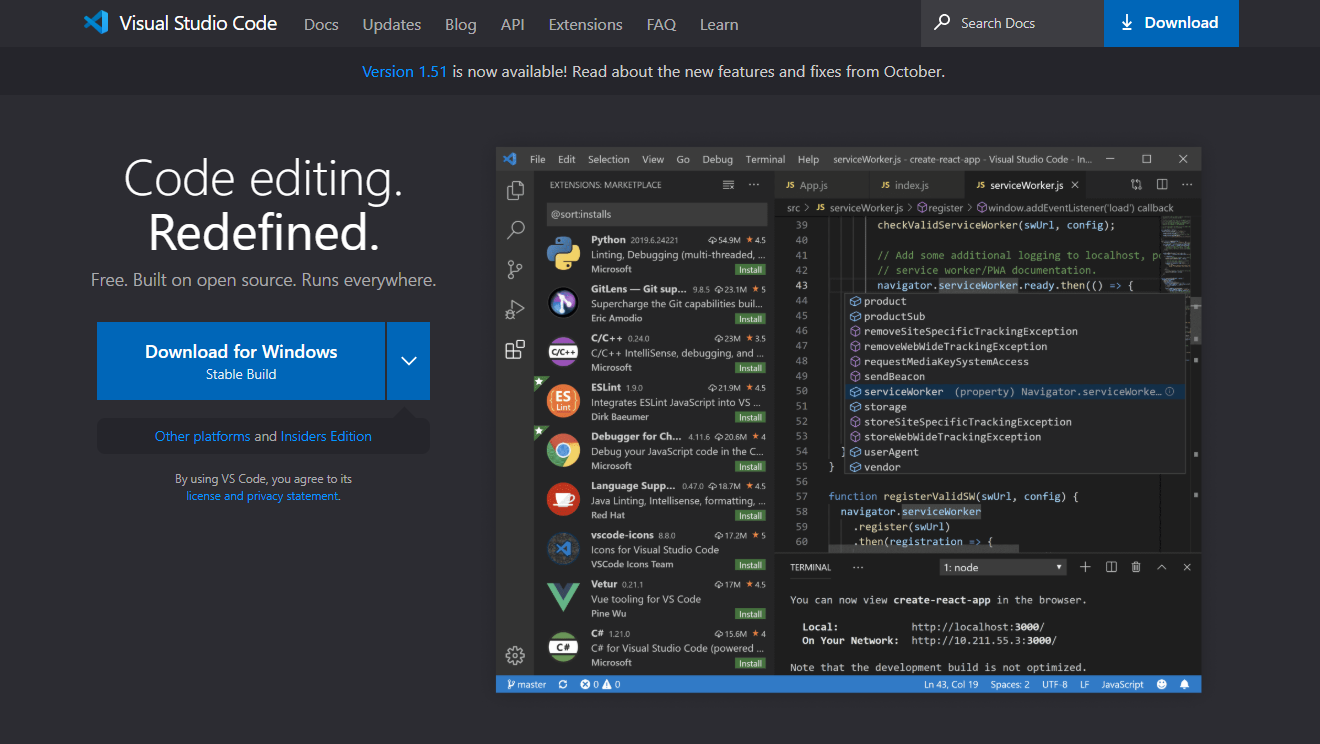This screenshot has width=1320, height=744.
Task: Click the Python extension logo
Action: [x=564, y=254]
